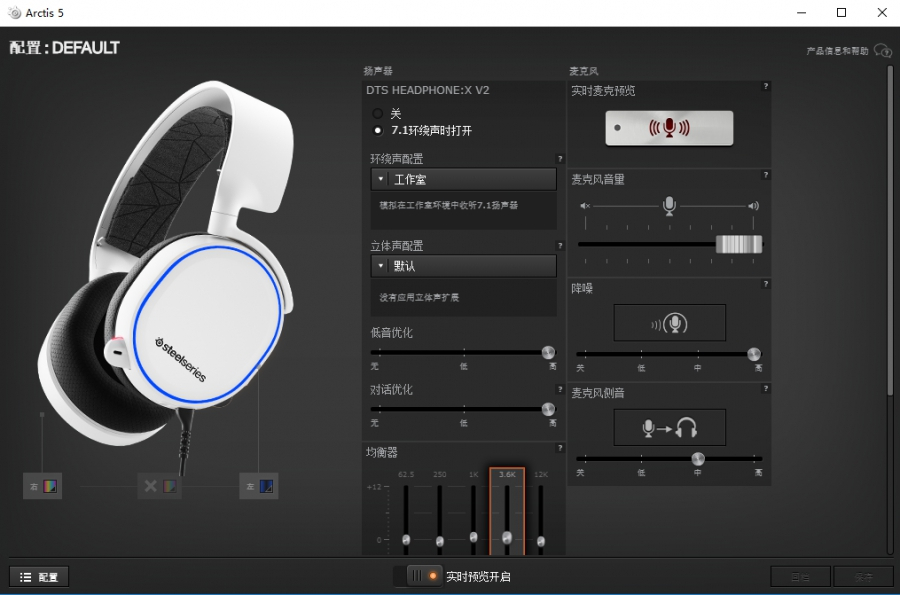Expand the 默认 stereo profile dropdown

click(464, 266)
